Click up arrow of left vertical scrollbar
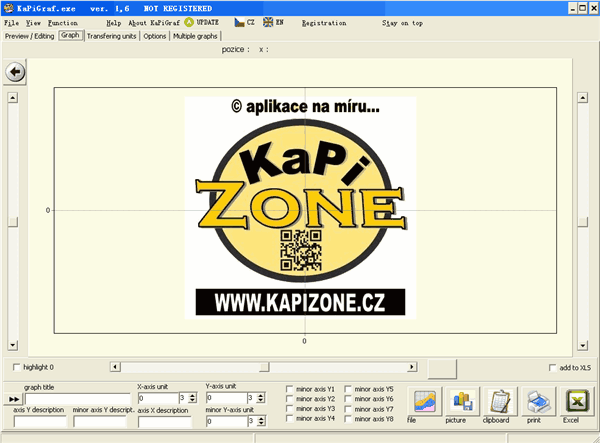 coord(13,98)
